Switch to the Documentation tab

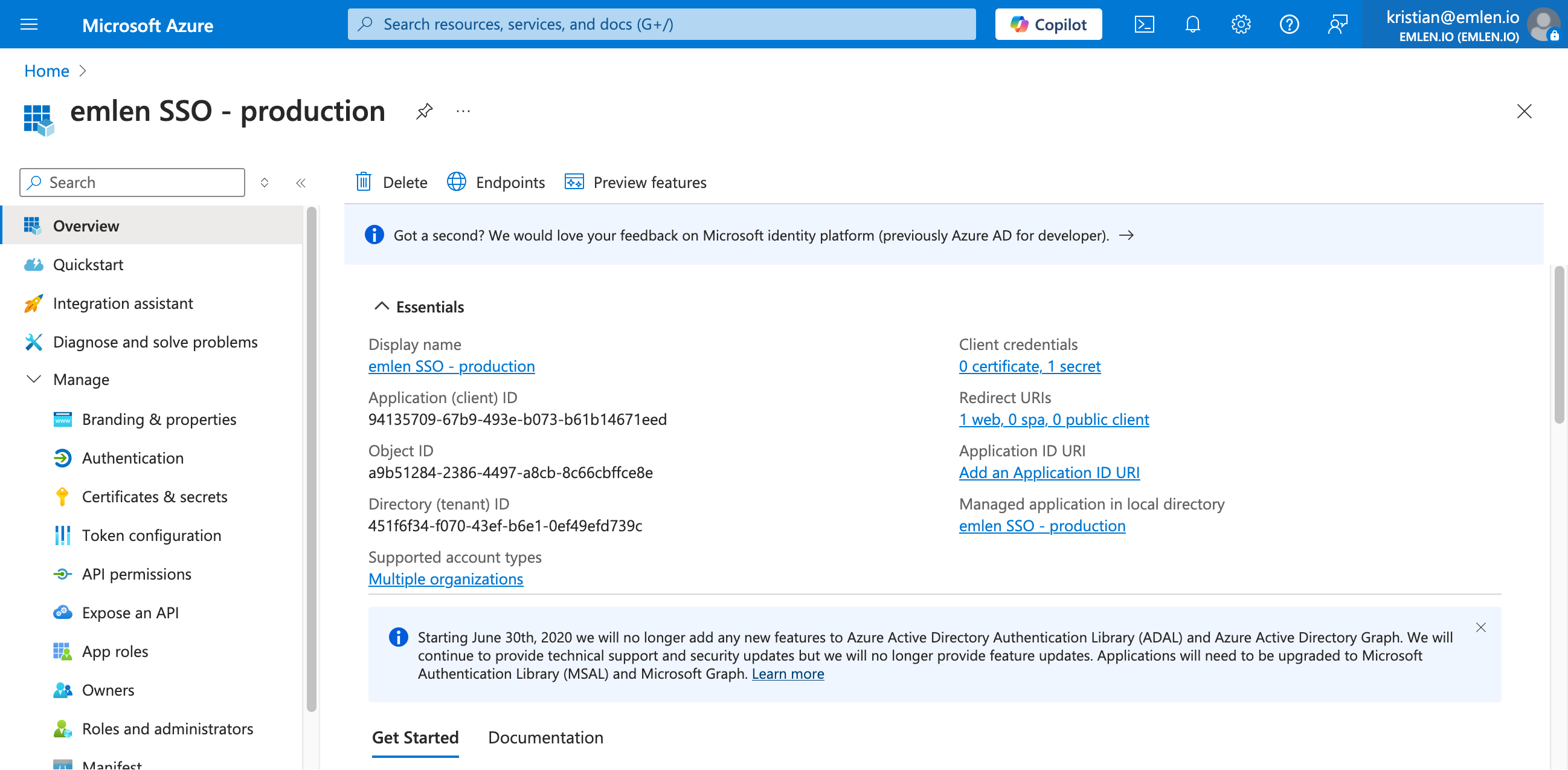pos(545,737)
